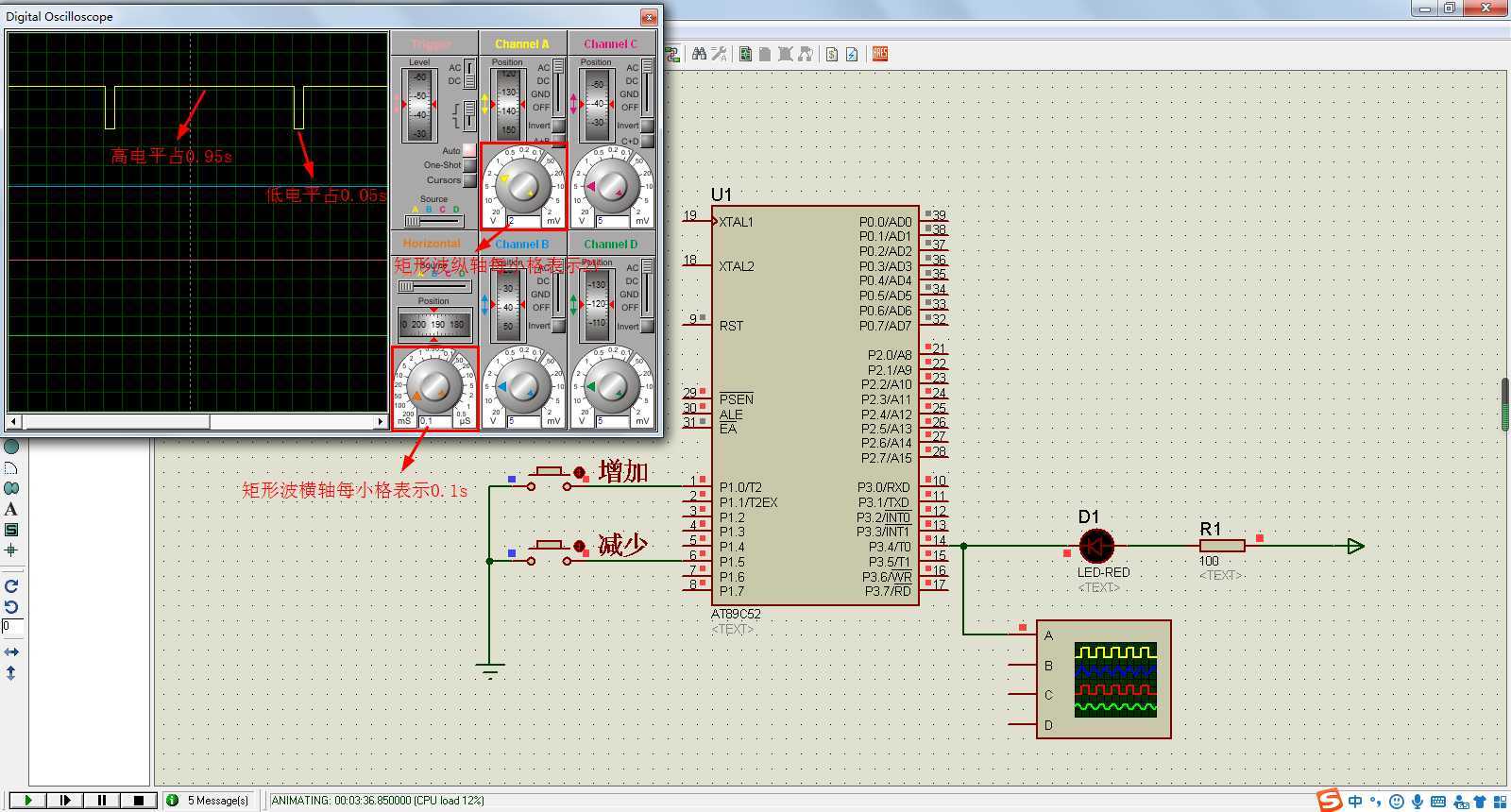
Task: Toggle wire auto-router icon
Action: click(672, 54)
